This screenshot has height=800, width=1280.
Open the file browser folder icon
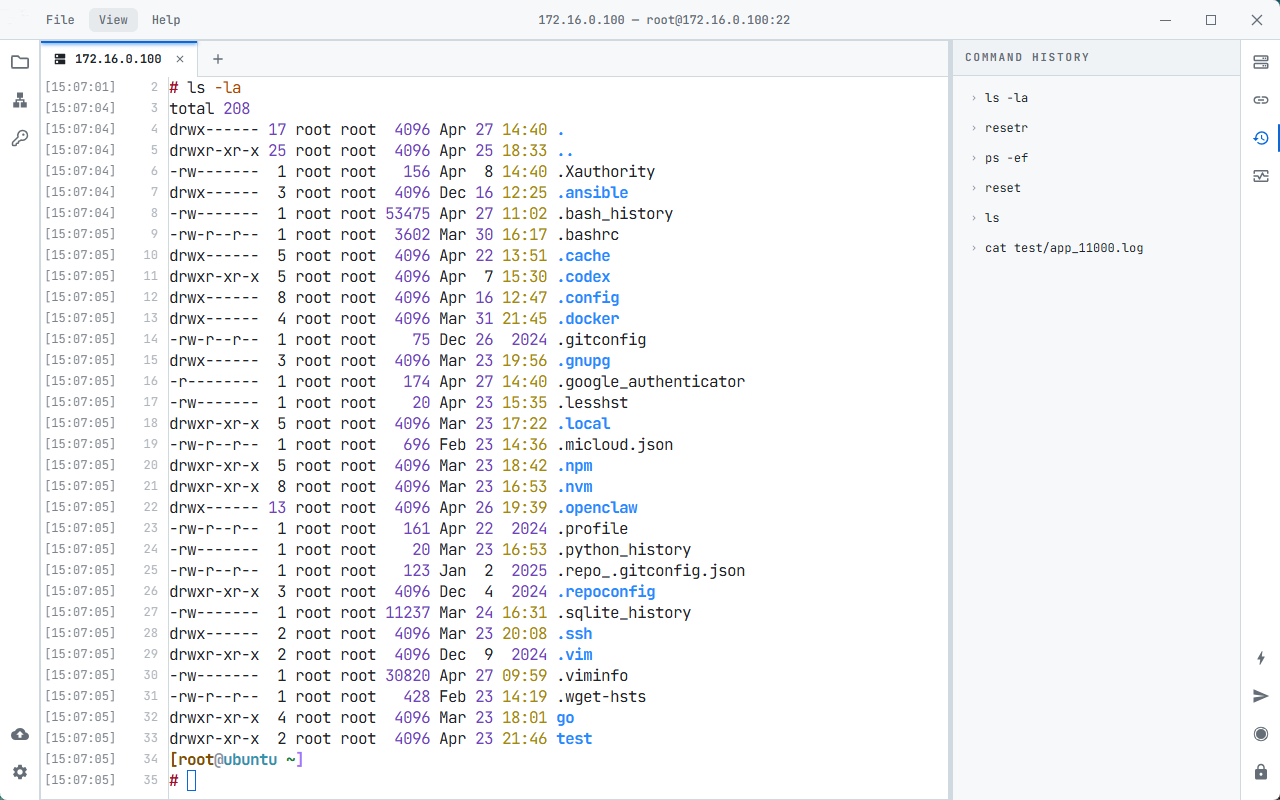point(20,62)
